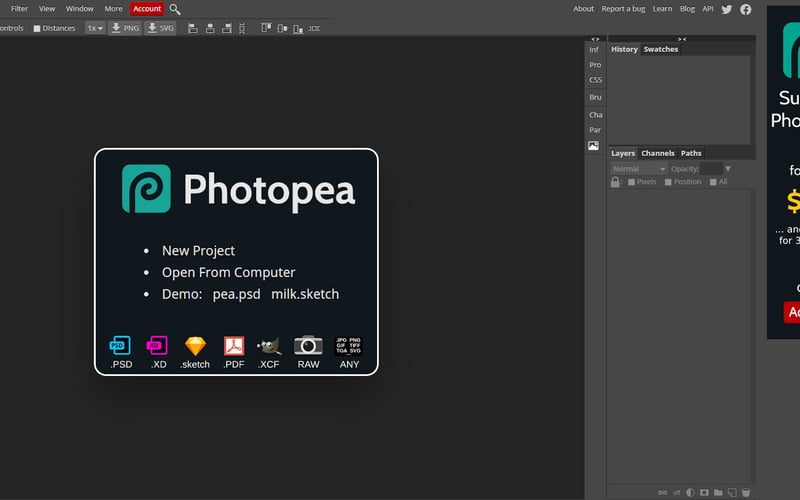Click the align right edges icon
Viewport: 800px width, 500px height.
(x=227, y=29)
